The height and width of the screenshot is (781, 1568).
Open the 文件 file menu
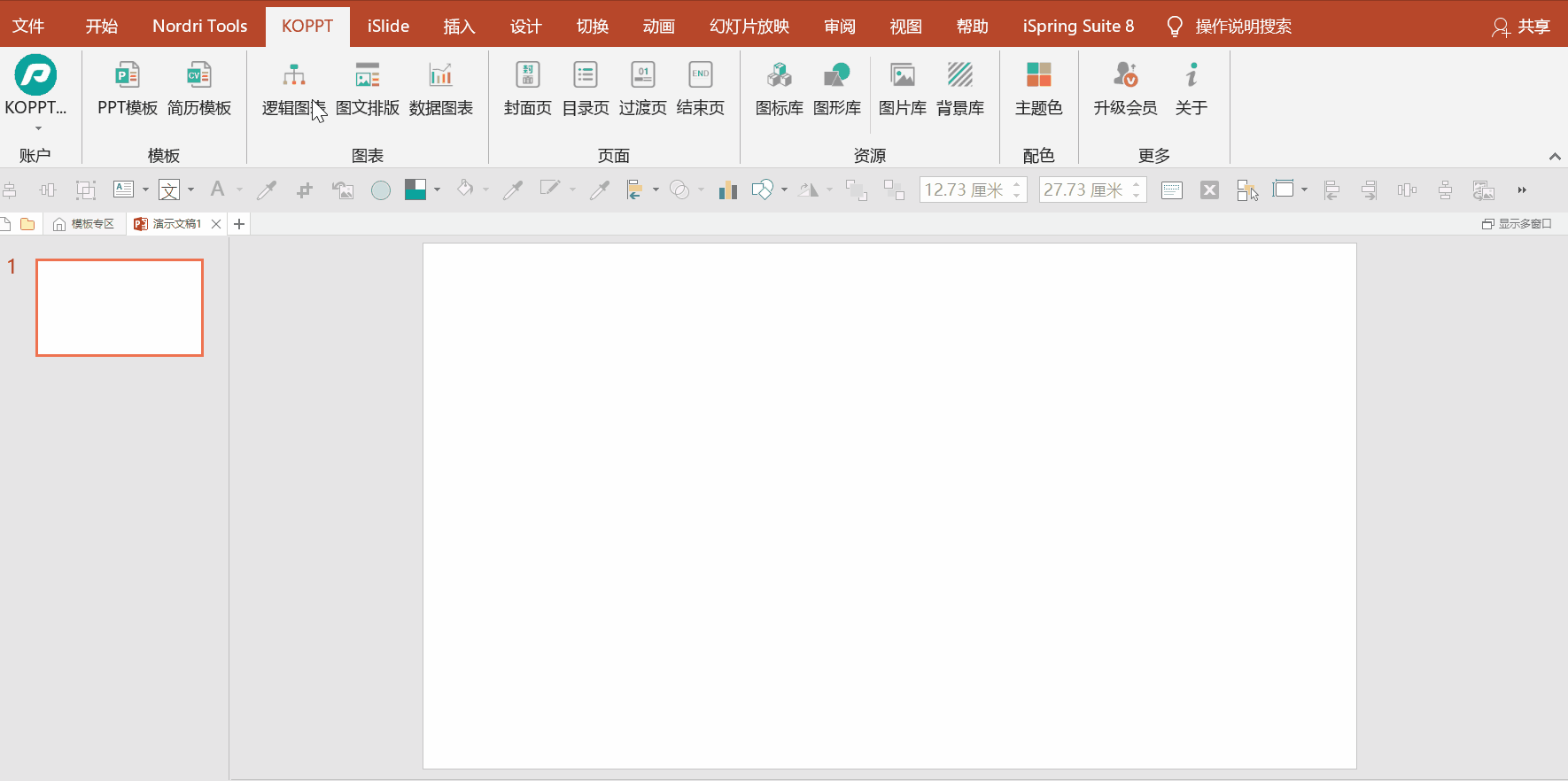click(x=28, y=26)
